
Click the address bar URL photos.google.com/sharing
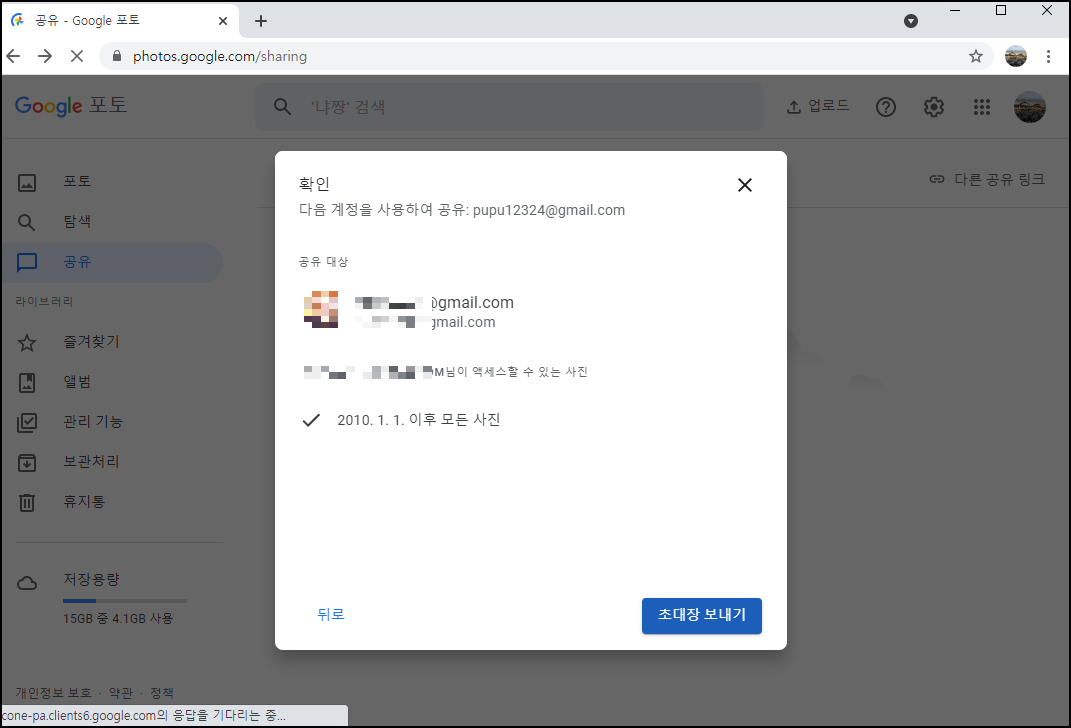219,57
